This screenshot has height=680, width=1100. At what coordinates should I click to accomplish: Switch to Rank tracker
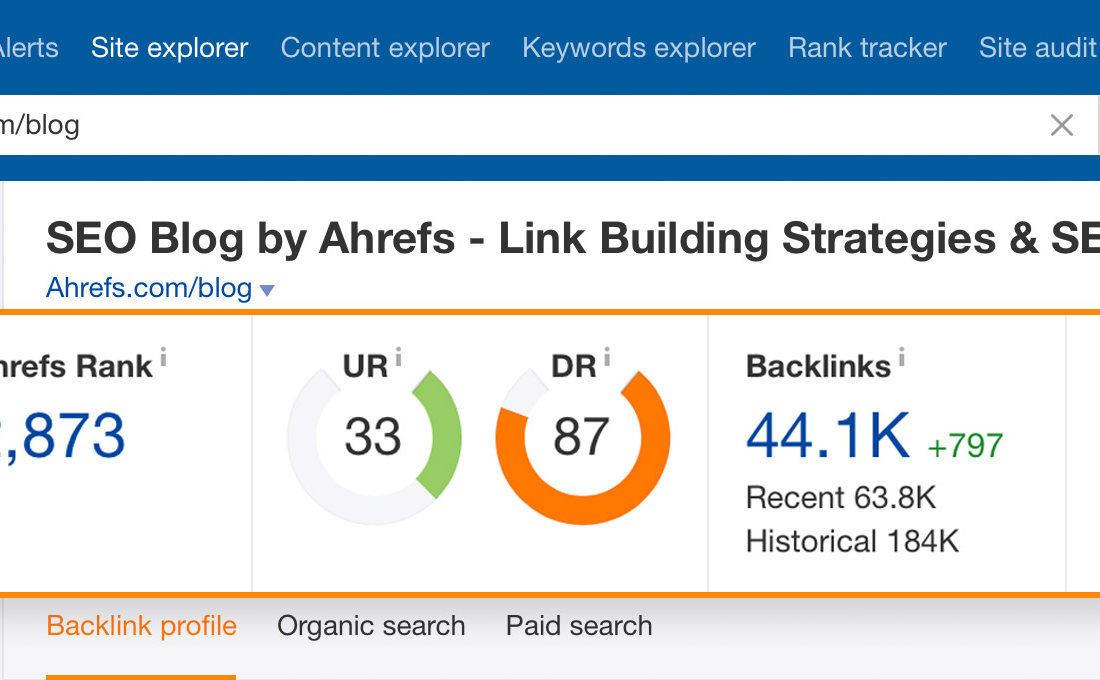tap(867, 48)
